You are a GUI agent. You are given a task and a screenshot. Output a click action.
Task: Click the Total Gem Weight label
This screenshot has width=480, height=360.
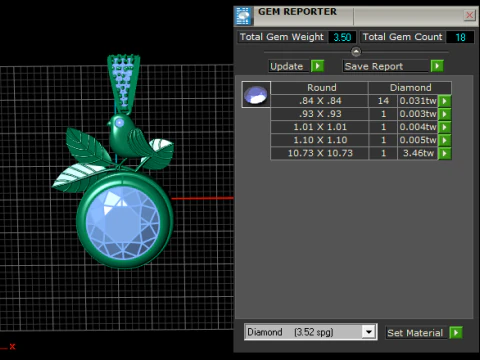[282, 37]
